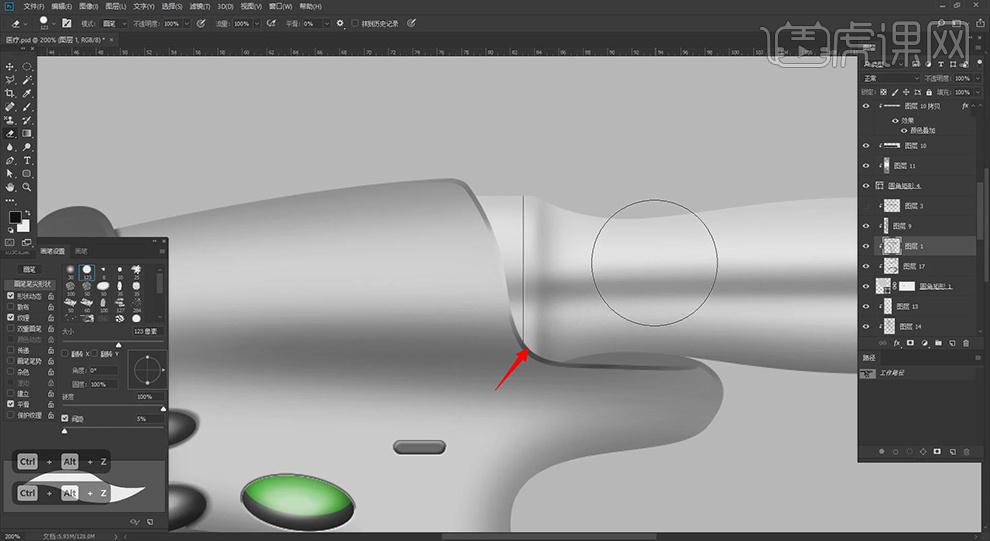The height and width of the screenshot is (541, 990).
Task: Select the Magic Wand tool
Action: tap(27, 80)
